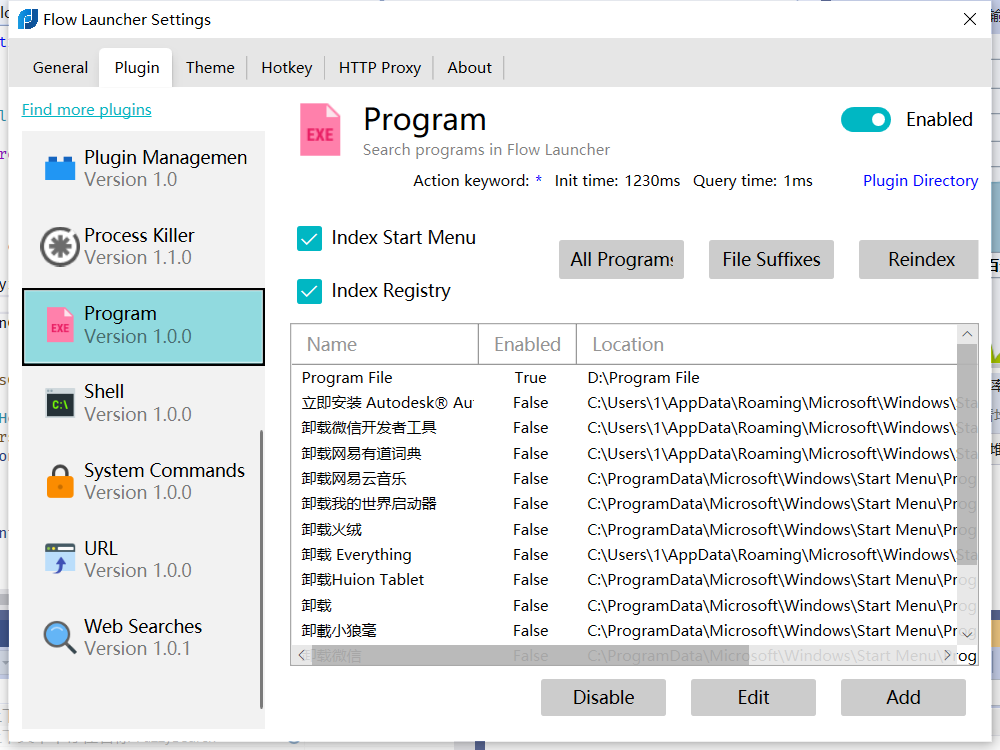The width and height of the screenshot is (1000, 750).
Task: Toggle the Program plugin Enabled switch
Action: (865, 120)
